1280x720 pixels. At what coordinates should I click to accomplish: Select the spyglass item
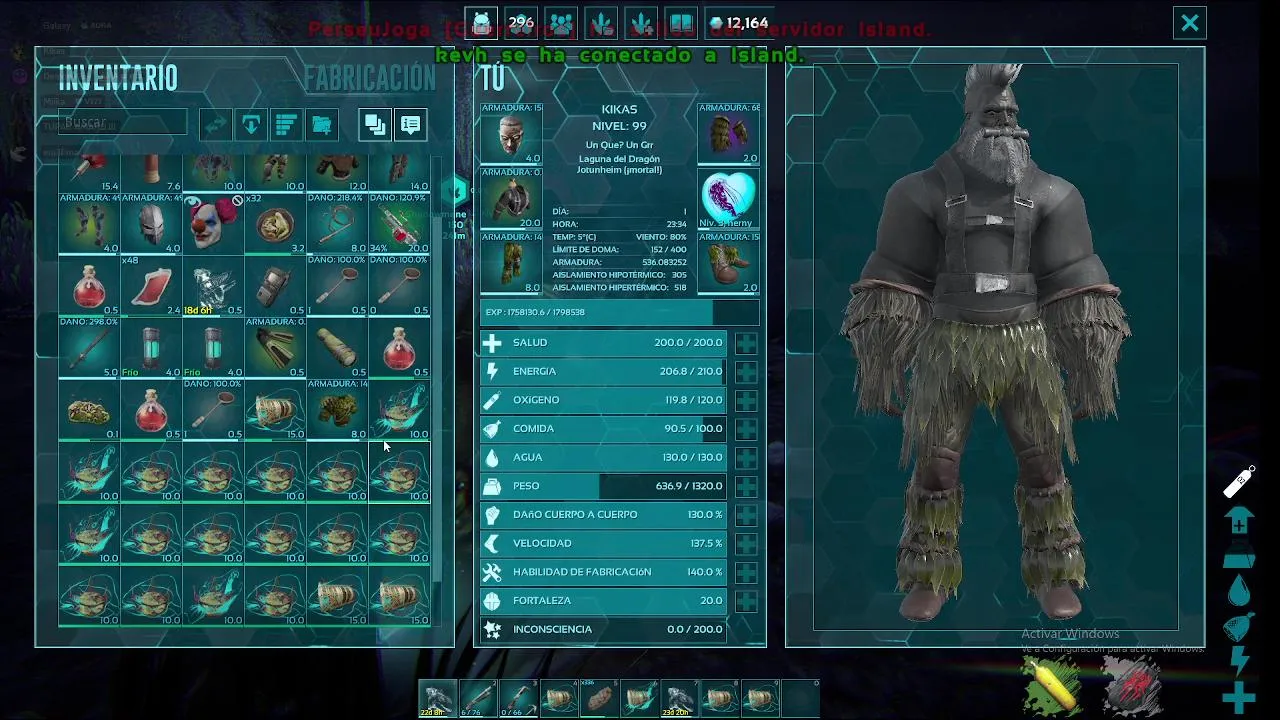tap(337, 348)
